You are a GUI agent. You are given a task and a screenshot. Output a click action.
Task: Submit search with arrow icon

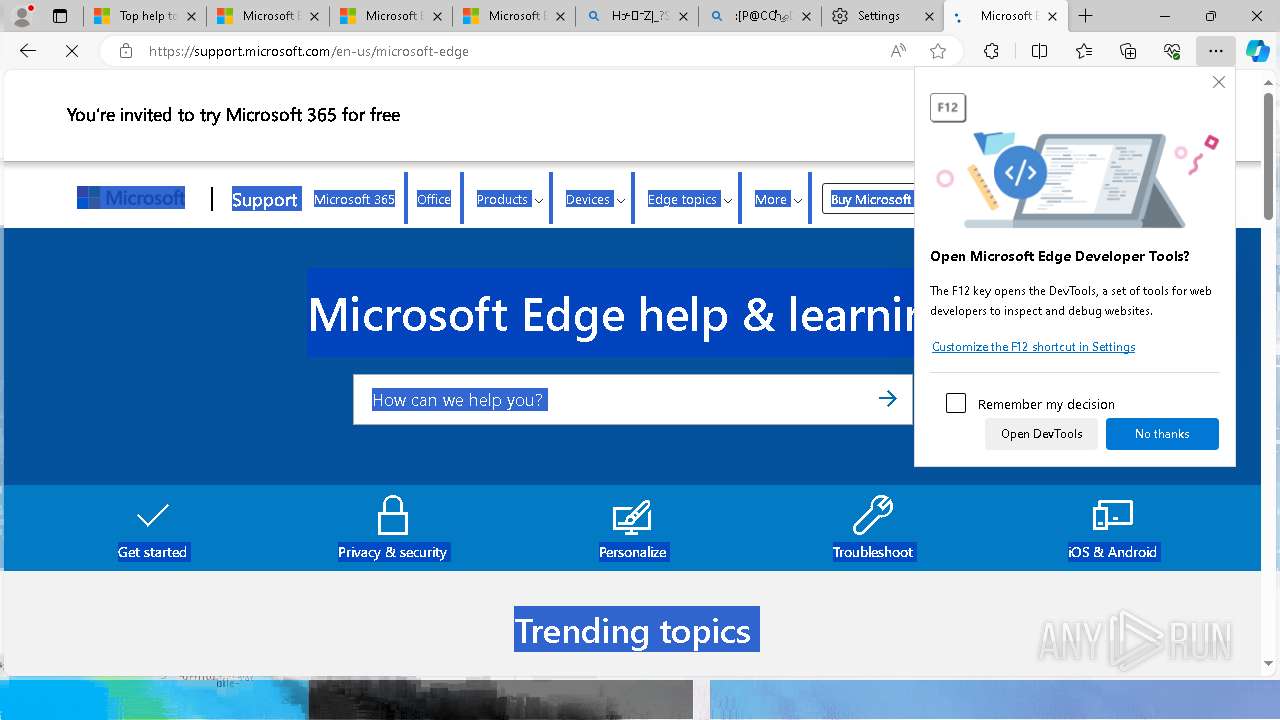(887, 399)
